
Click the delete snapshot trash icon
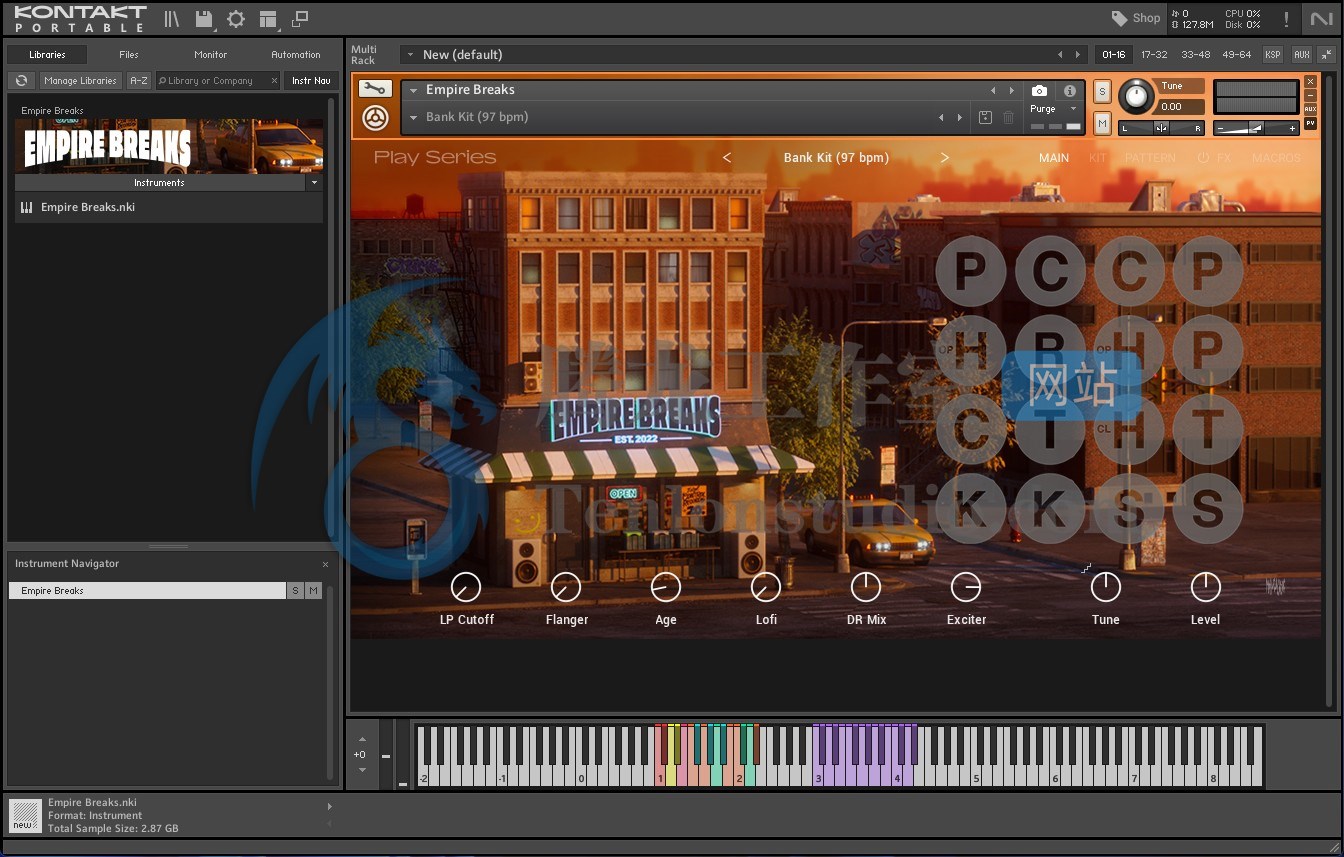pyautogui.click(x=1008, y=118)
